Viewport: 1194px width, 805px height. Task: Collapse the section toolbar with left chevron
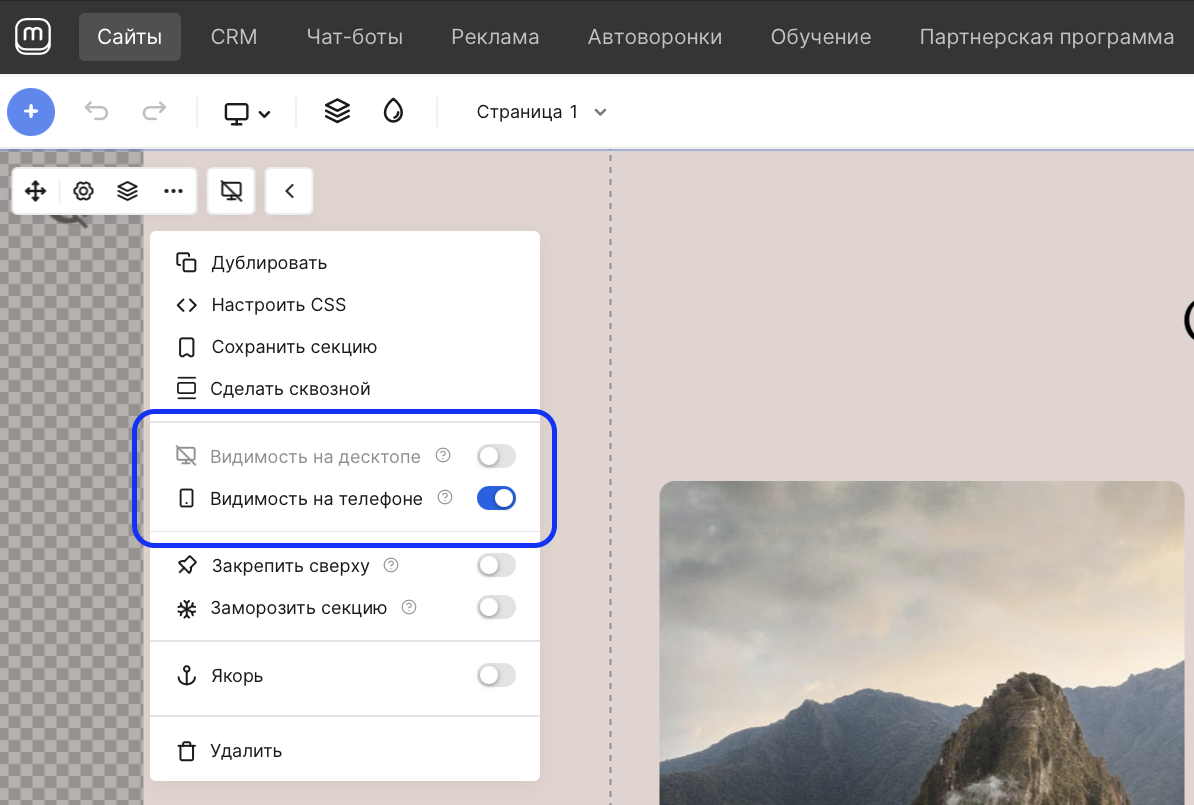(x=289, y=190)
